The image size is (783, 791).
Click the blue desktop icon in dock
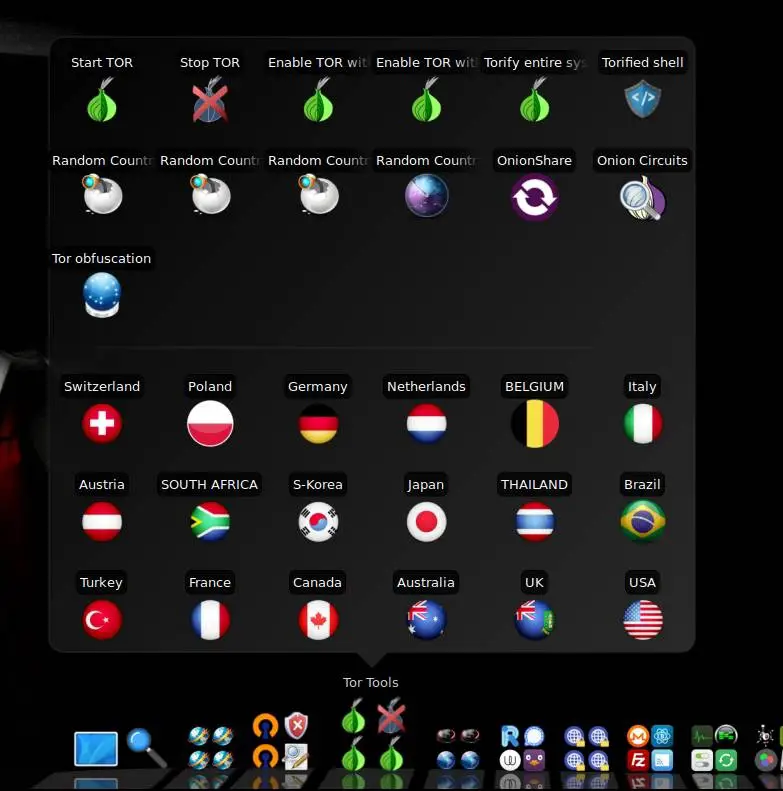96,749
